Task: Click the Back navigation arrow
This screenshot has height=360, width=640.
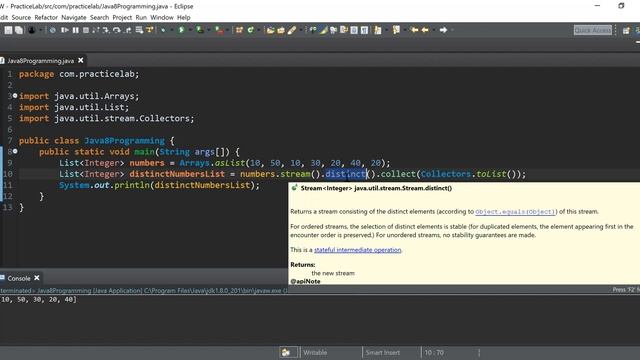Action: pos(425,30)
